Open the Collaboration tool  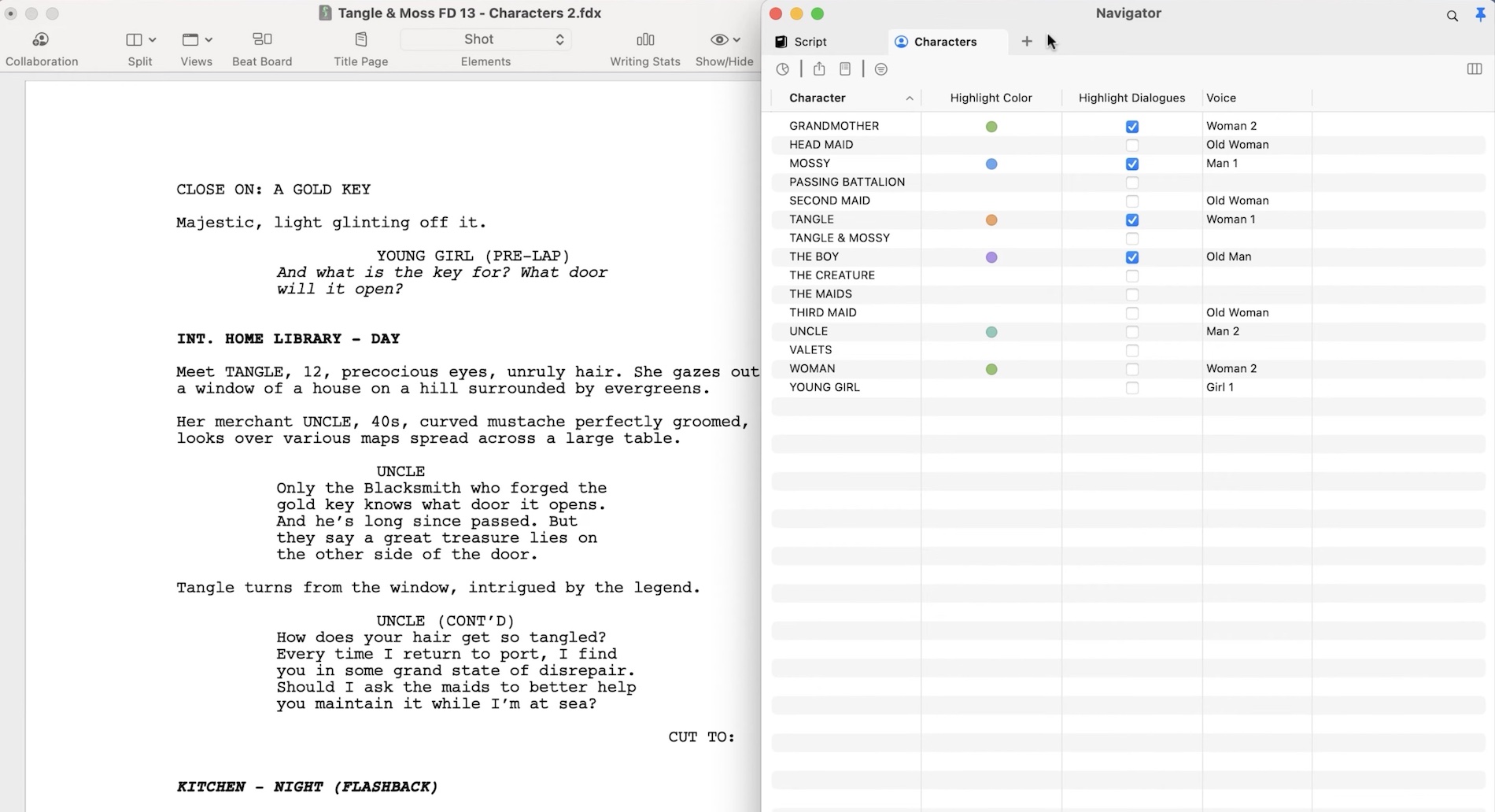point(41,48)
